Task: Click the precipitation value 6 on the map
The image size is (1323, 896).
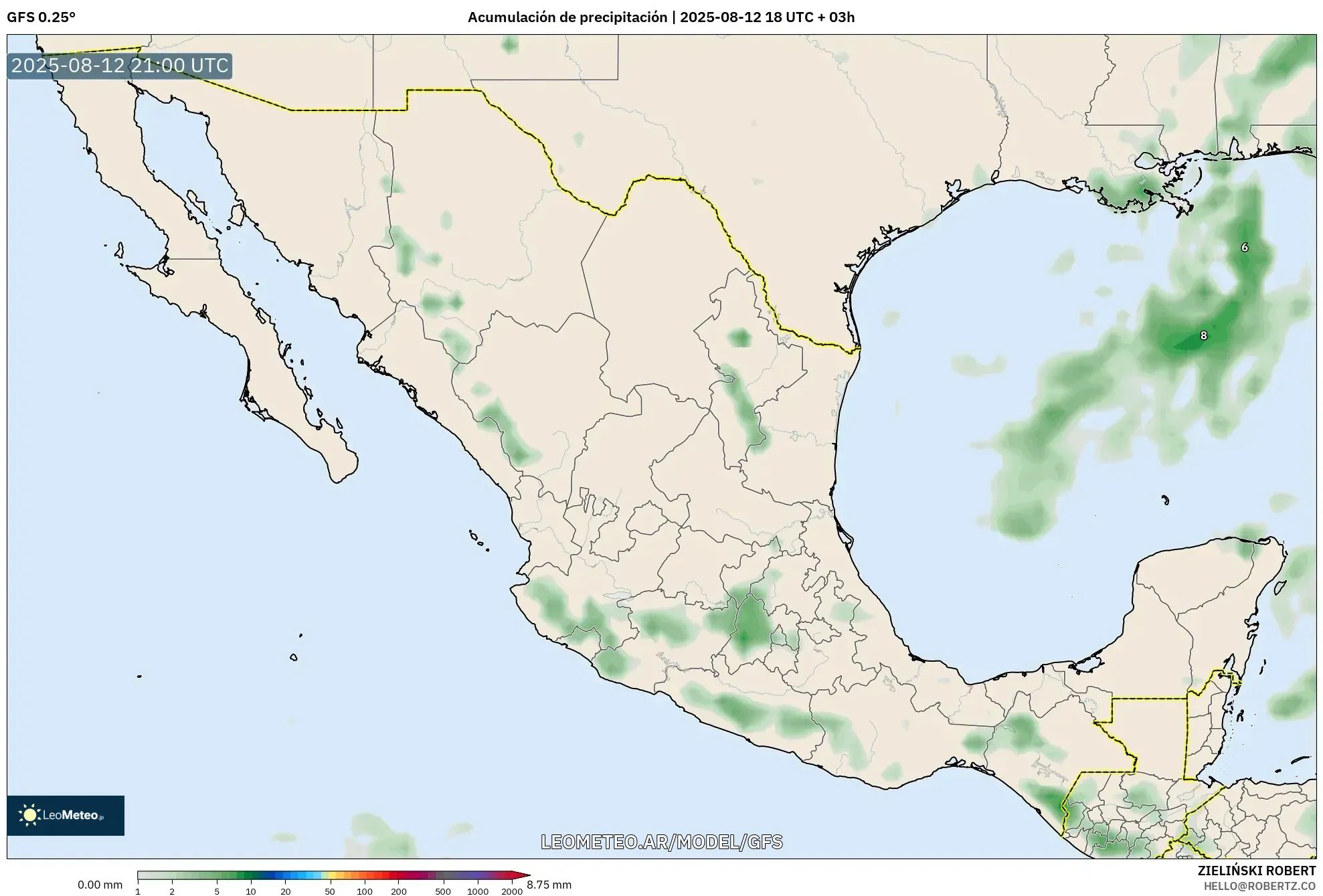Action: pyautogui.click(x=1245, y=247)
